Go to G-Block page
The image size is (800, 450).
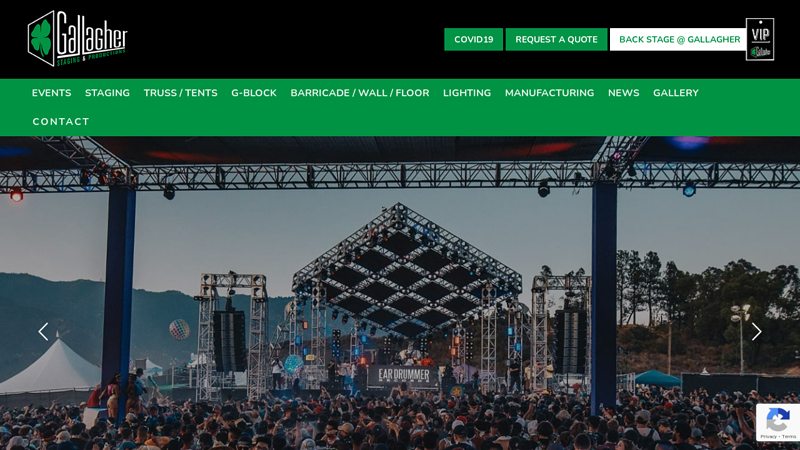coord(254,93)
